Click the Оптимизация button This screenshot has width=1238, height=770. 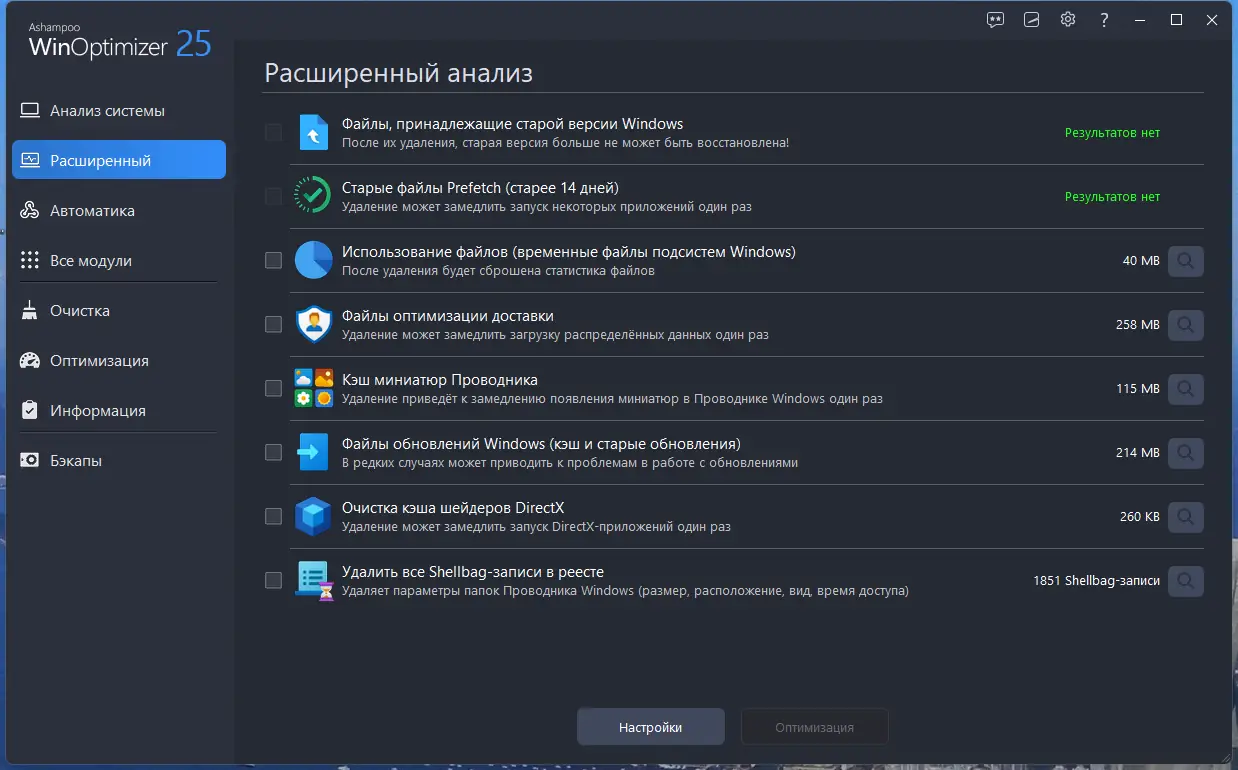tap(814, 727)
